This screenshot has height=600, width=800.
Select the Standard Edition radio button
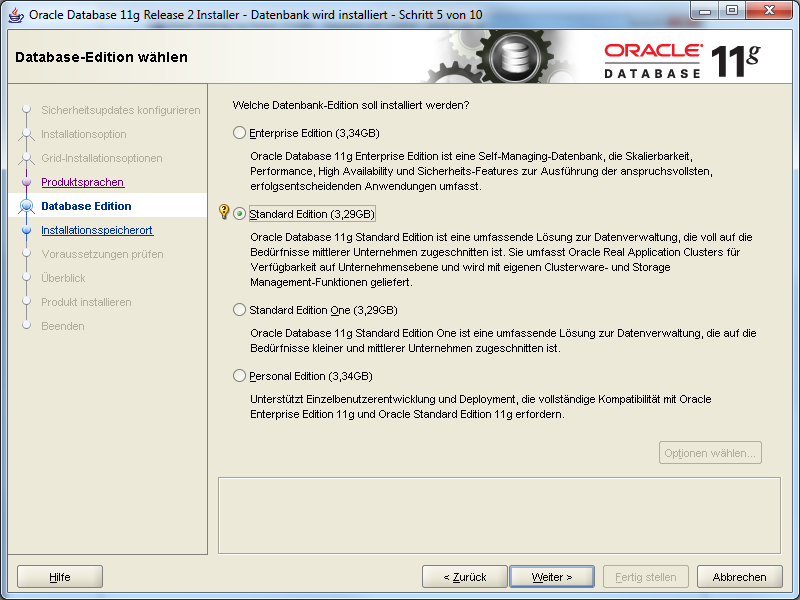pyautogui.click(x=239, y=214)
